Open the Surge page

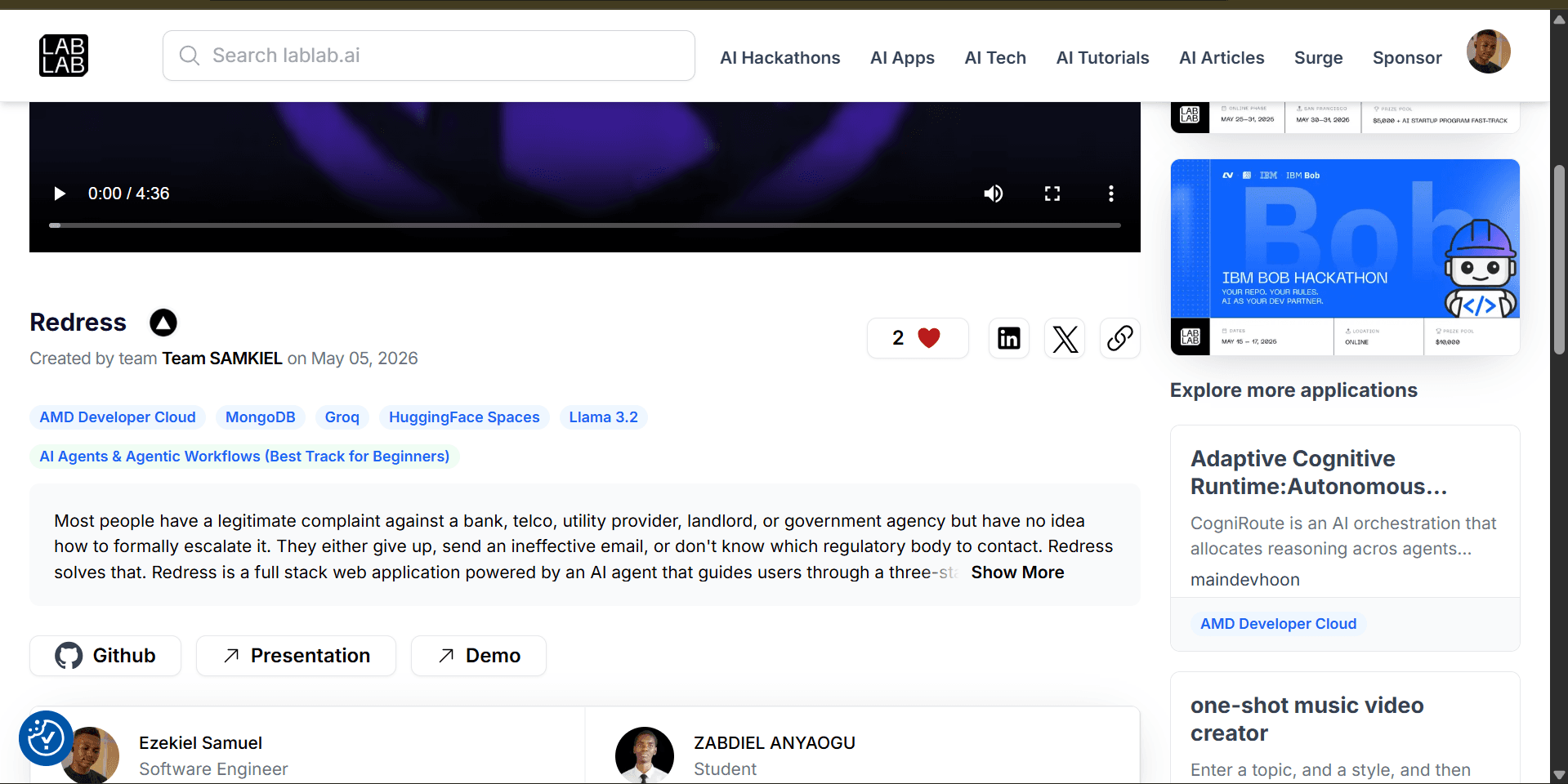[1319, 58]
